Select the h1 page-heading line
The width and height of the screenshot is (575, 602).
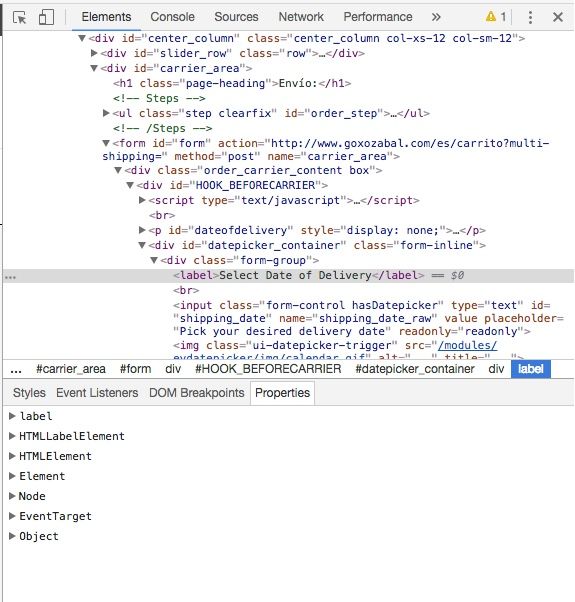232,83
